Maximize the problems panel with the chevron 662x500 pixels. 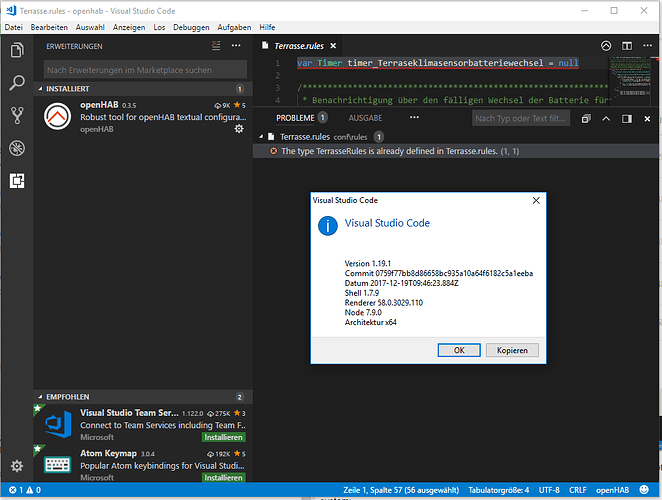tap(606, 119)
